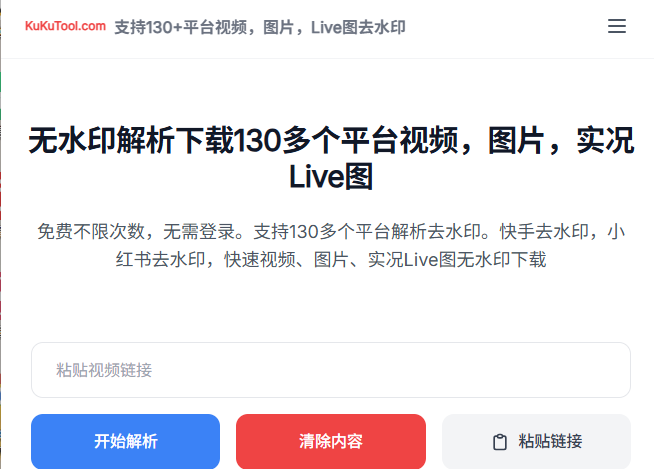Go to the KuKuTool.com home logo
The image size is (654, 469).
pos(65,26)
